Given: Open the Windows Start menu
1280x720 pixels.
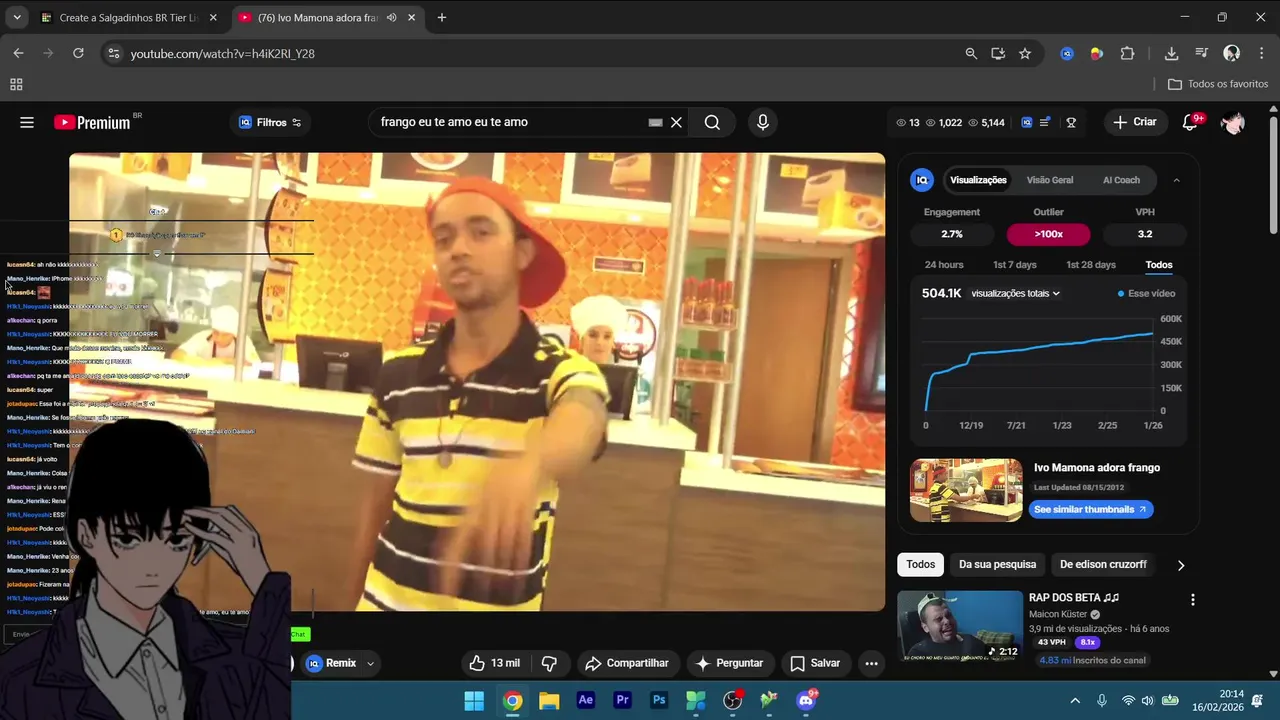Looking at the screenshot, I should (x=474, y=700).
